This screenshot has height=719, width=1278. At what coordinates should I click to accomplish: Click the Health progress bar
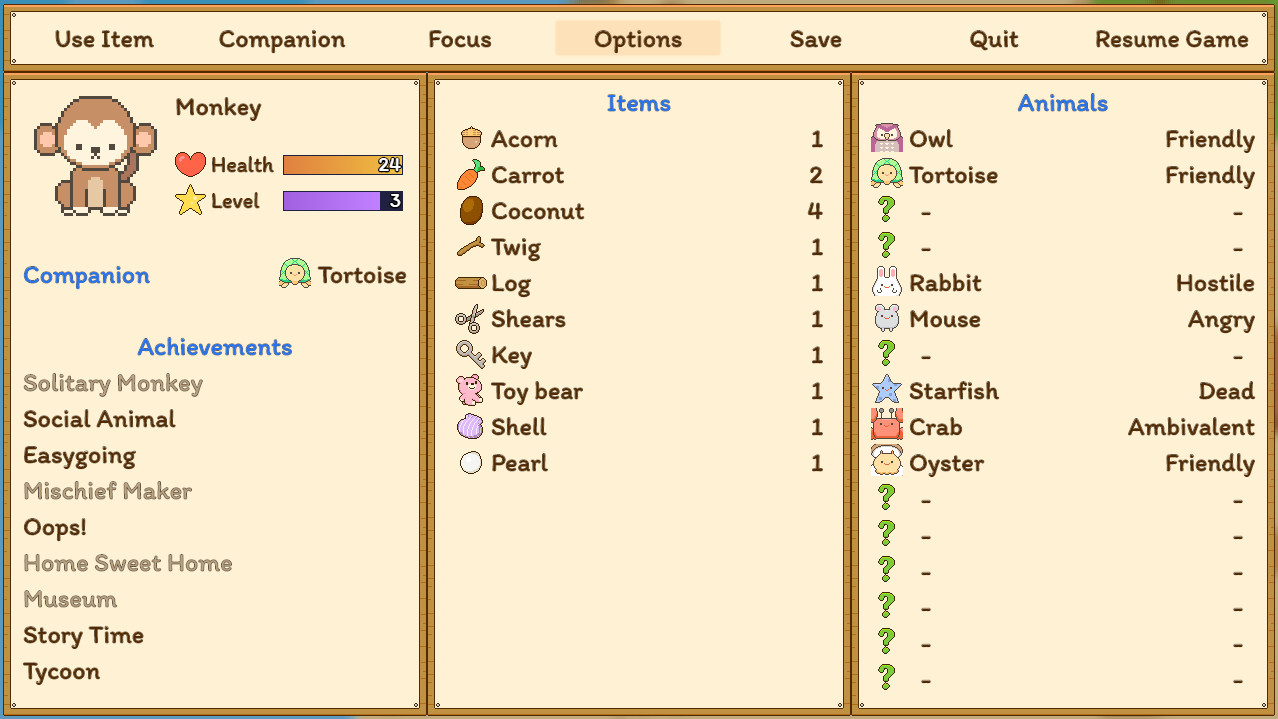click(x=343, y=164)
